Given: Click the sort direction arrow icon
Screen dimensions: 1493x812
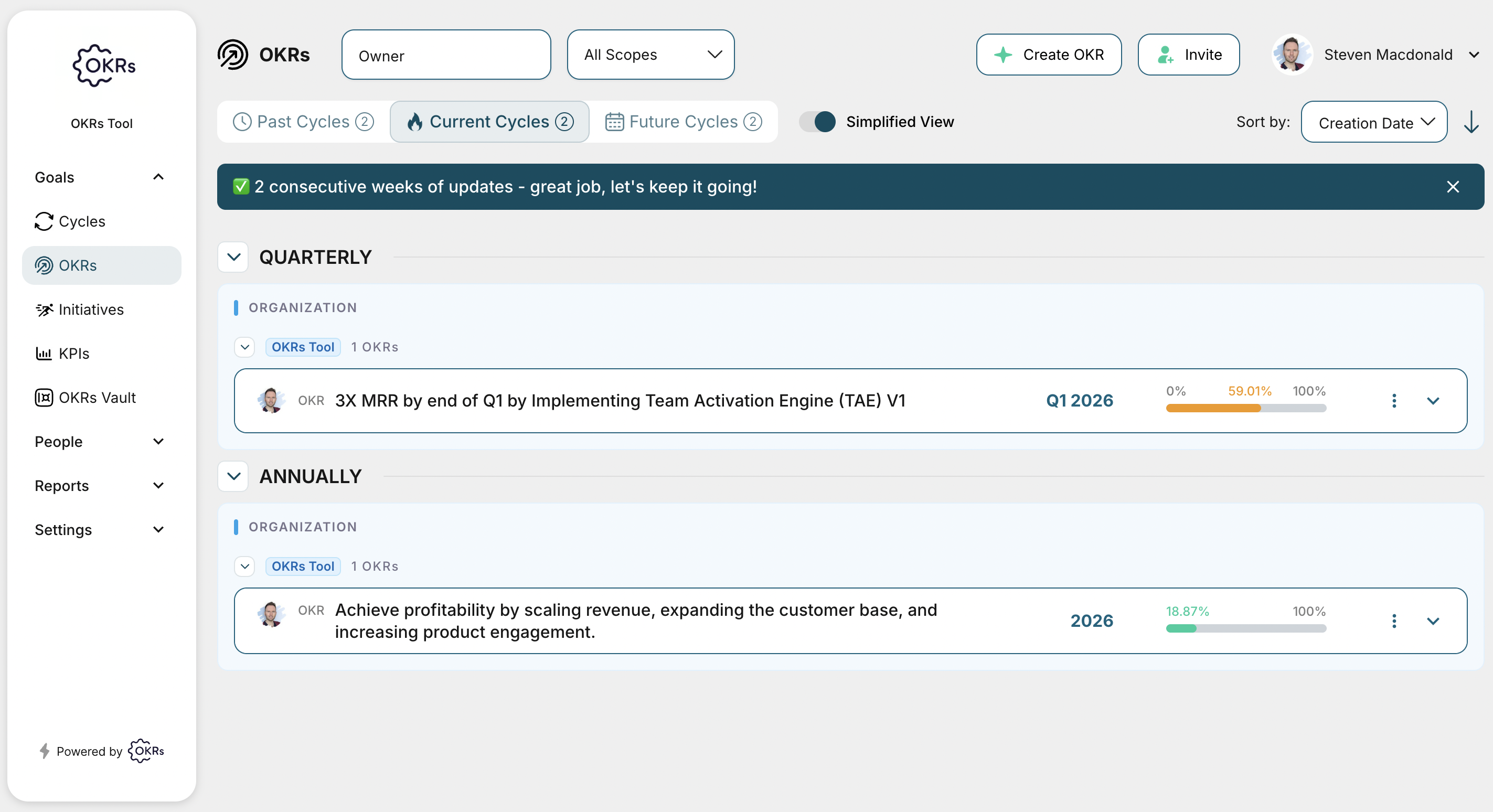Looking at the screenshot, I should coord(1471,122).
